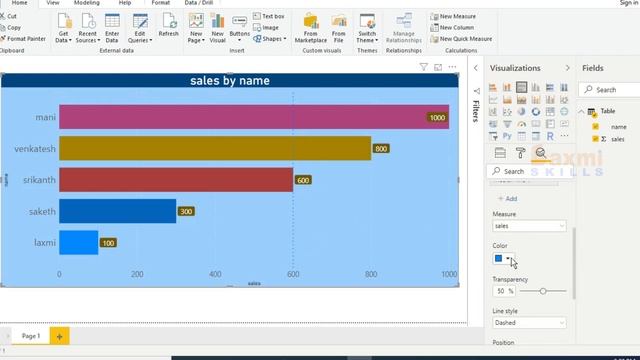Select the 100% stacked bar chart visual
The width and height of the screenshot is (640, 360).
tap(550, 87)
